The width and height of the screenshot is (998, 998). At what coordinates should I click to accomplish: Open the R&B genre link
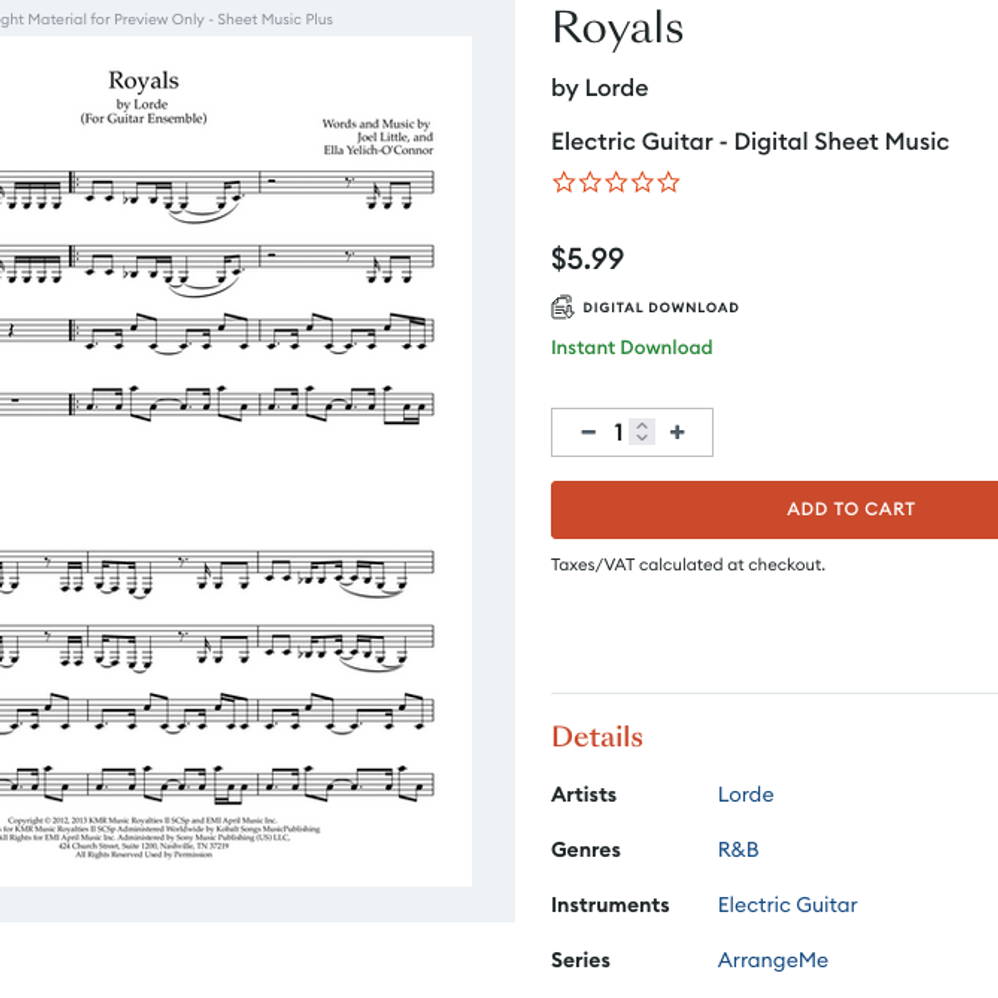tap(738, 850)
